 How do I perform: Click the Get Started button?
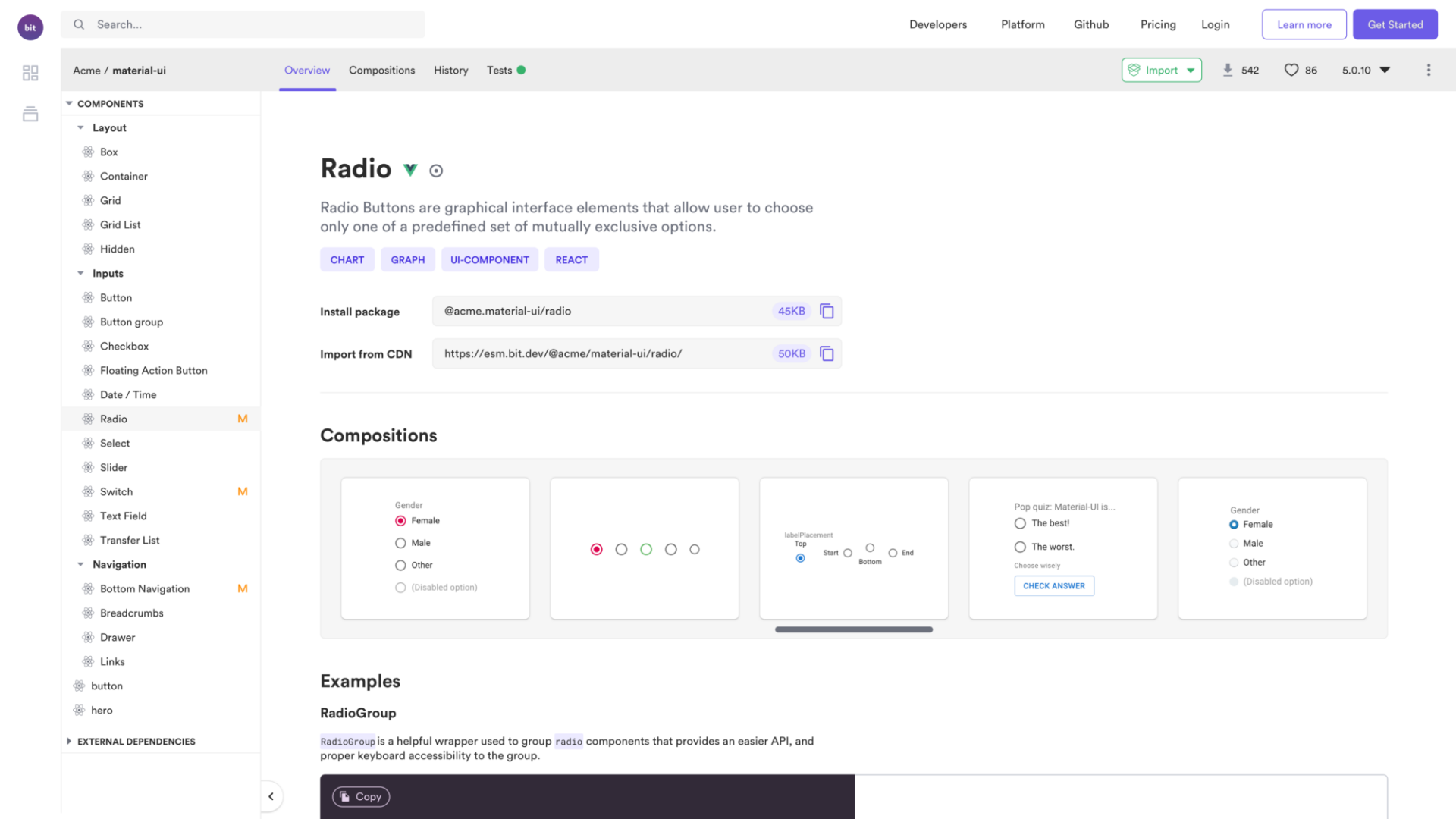[1395, 24]
